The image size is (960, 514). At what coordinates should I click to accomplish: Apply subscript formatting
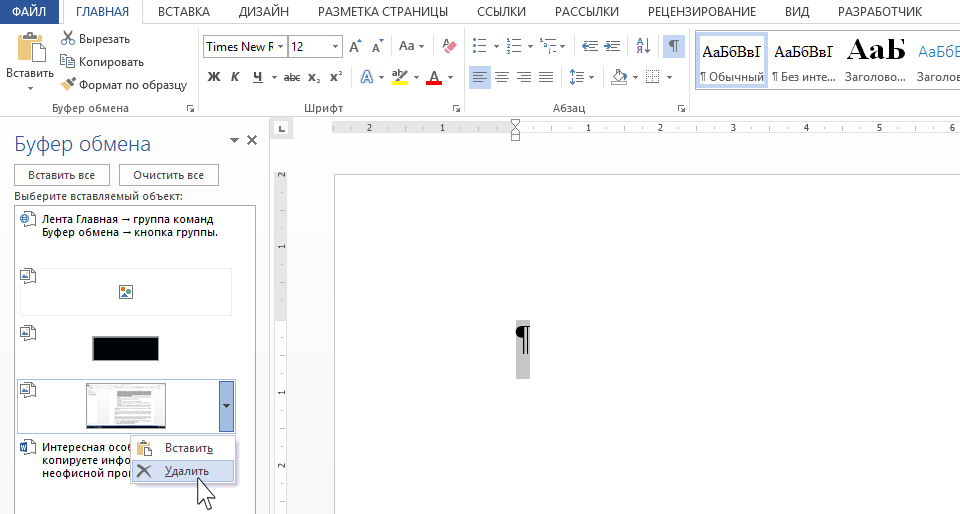point(314,77)
